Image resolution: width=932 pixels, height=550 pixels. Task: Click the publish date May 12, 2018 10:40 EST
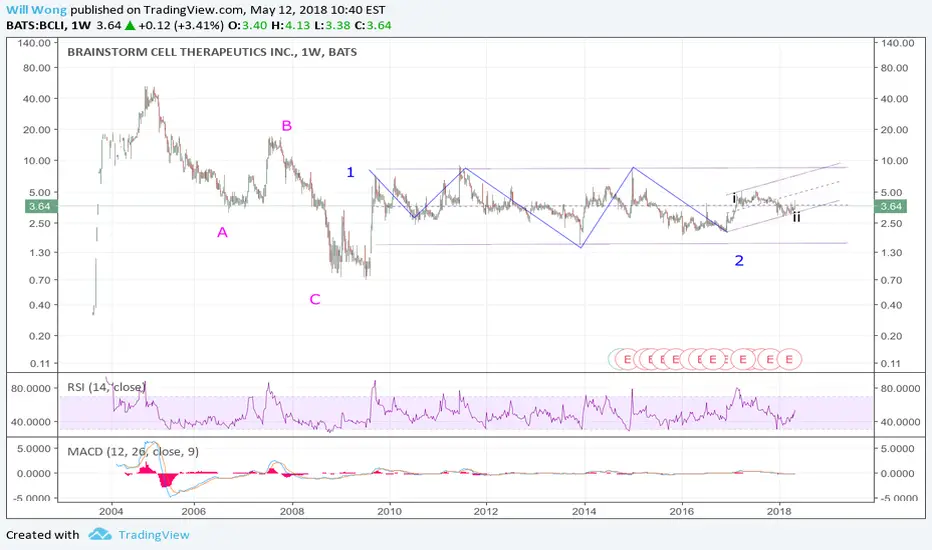(x=317, y=10)
